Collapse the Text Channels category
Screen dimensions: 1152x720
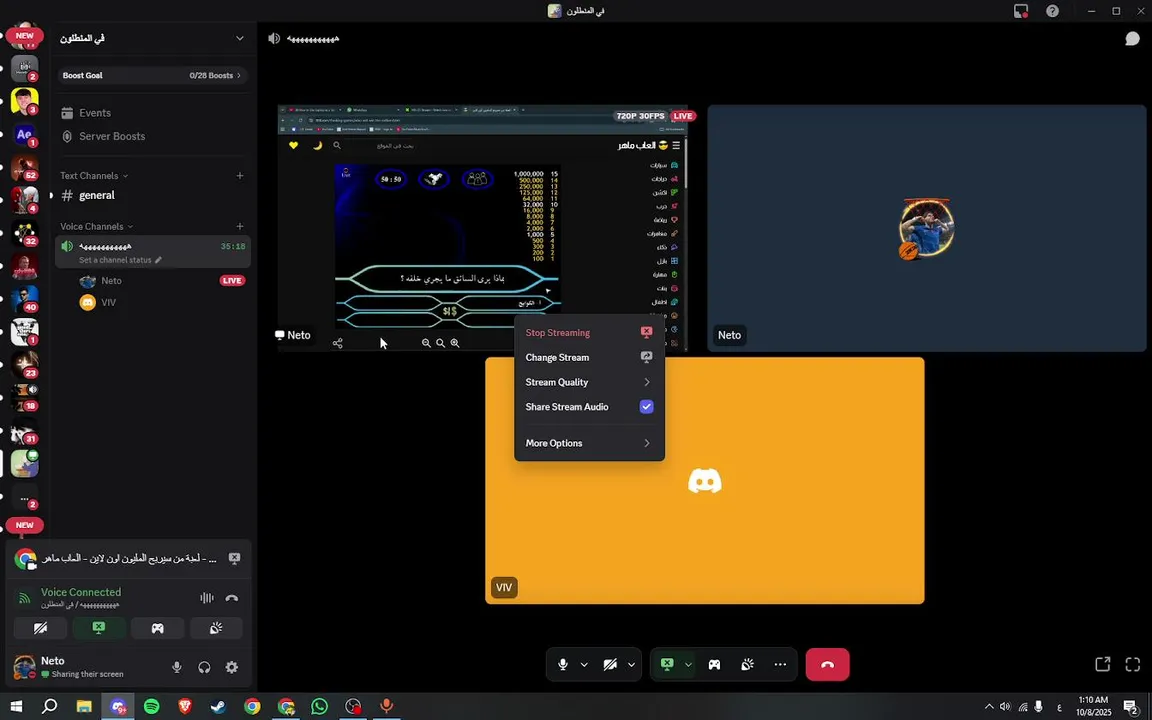pyautogui.click(x=94, y=176)
